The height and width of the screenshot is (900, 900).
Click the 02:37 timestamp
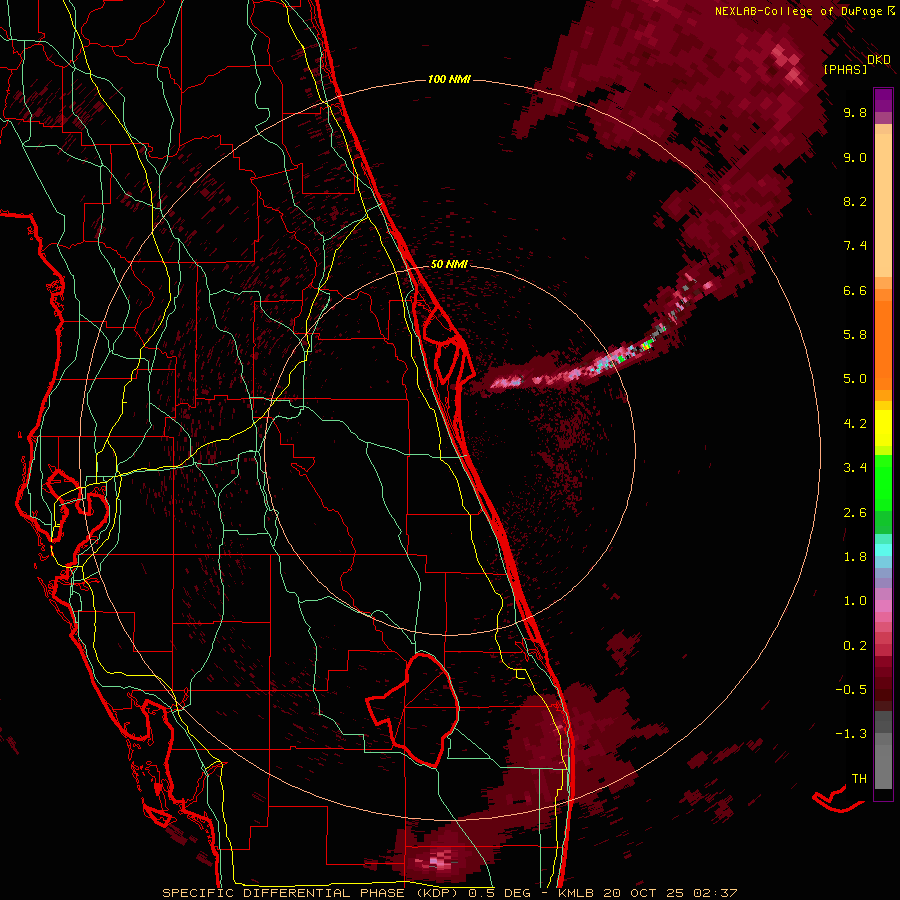click(714, 893)
